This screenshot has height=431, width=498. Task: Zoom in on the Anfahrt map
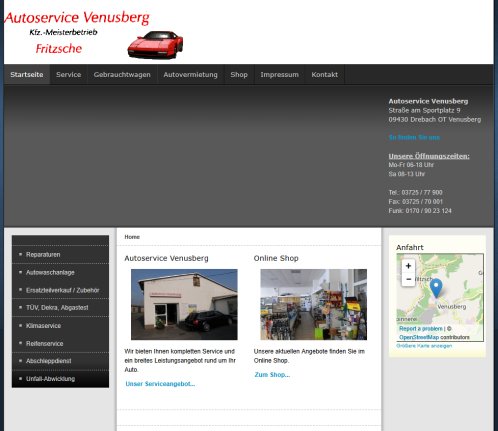point(408,266)
